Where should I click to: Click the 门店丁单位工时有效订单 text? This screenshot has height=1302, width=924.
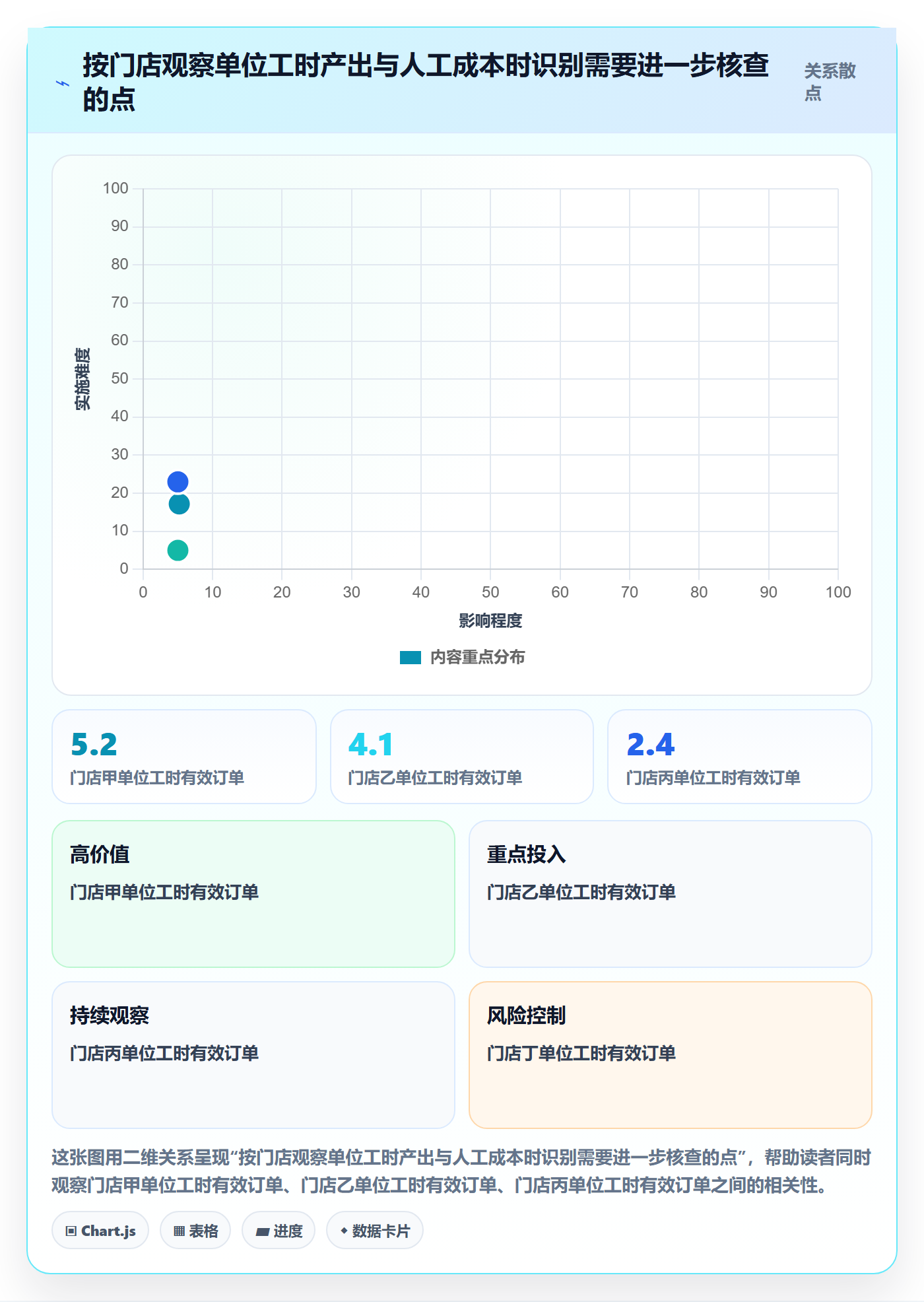click(581, 1053)
